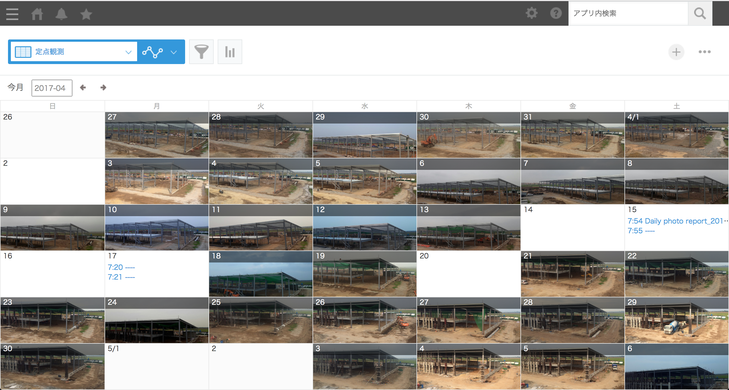The image size is (729, 390).
Task: Open the help question mark icon
Action: click(556, 13)
